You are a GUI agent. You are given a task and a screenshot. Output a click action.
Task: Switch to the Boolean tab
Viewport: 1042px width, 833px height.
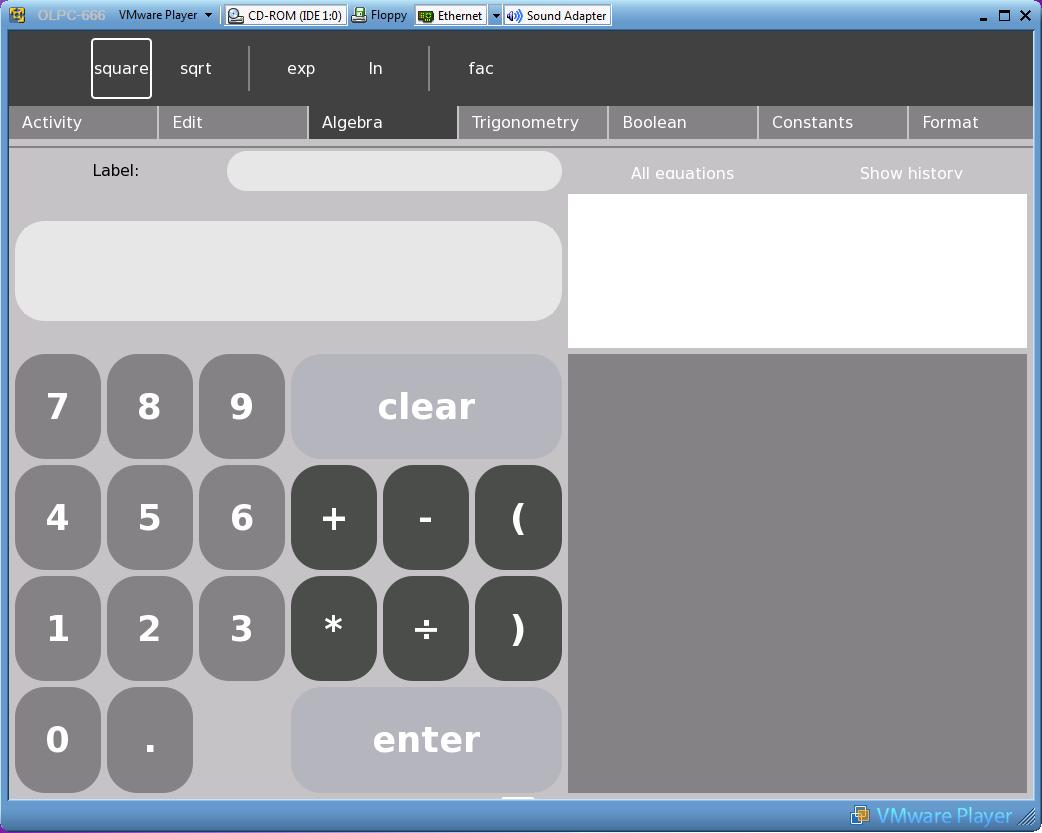654,123
